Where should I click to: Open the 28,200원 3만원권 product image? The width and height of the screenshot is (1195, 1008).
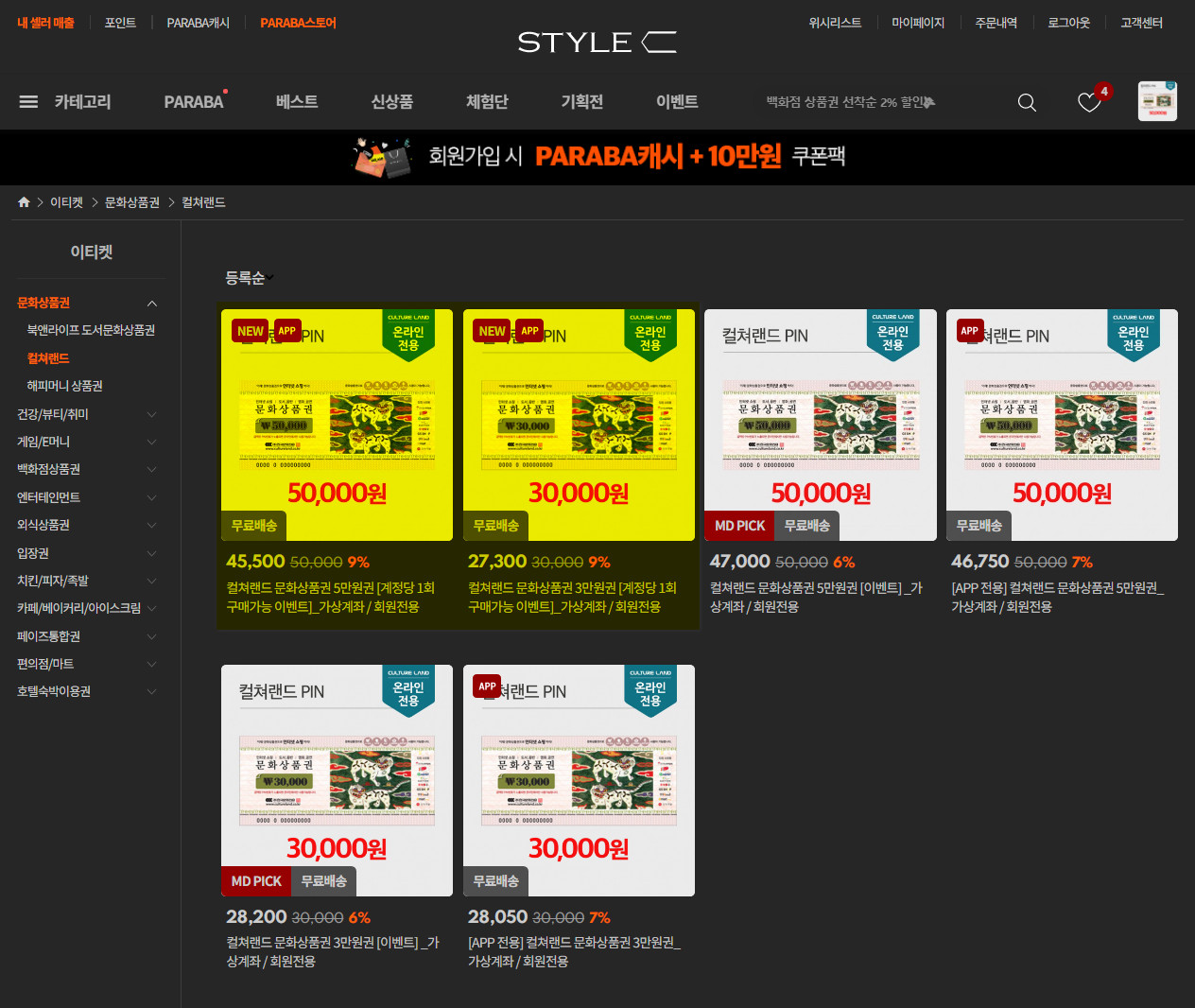tap(337, 780)
